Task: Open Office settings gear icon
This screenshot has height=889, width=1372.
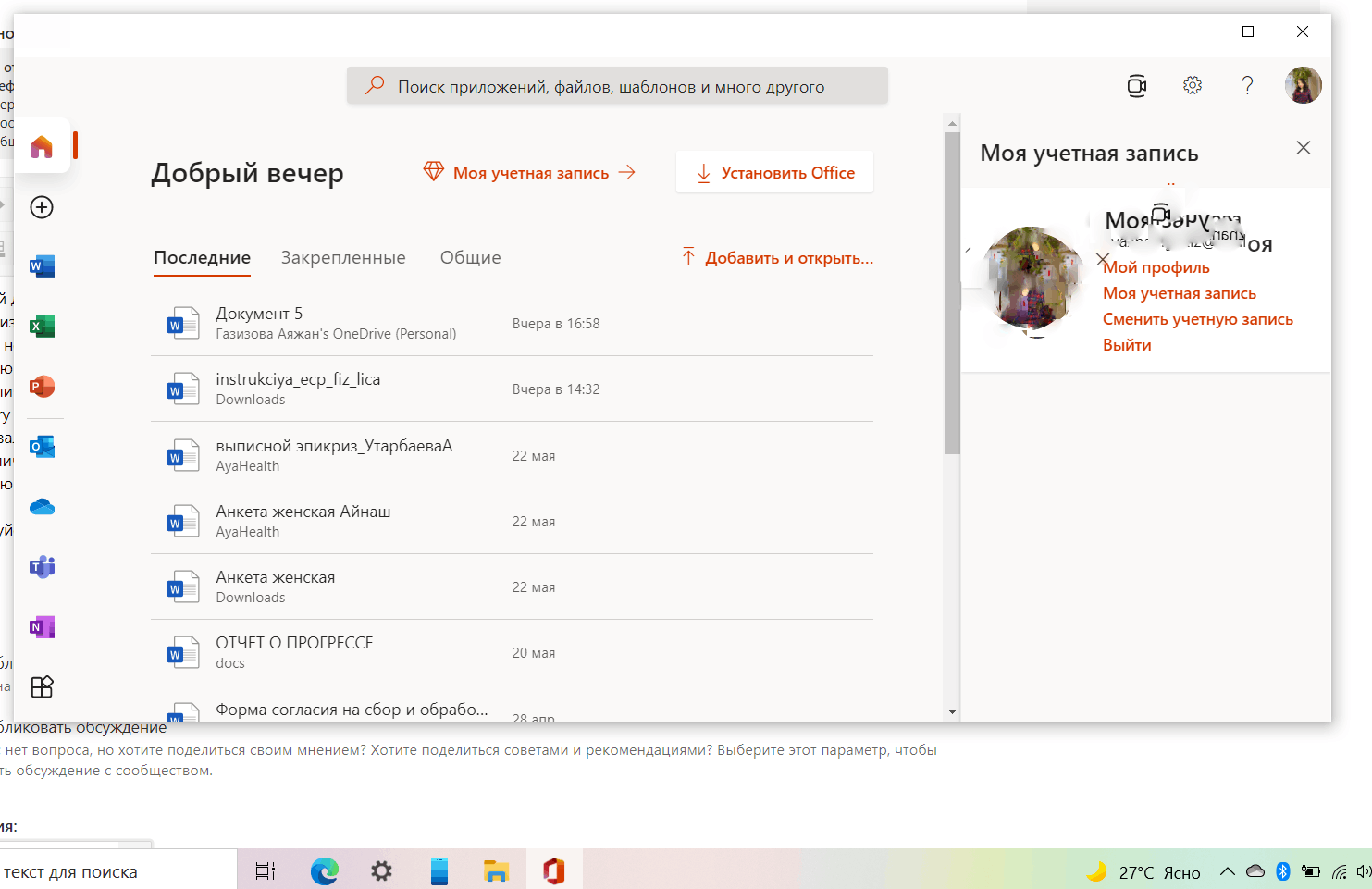Action: tap(1193, 85)
